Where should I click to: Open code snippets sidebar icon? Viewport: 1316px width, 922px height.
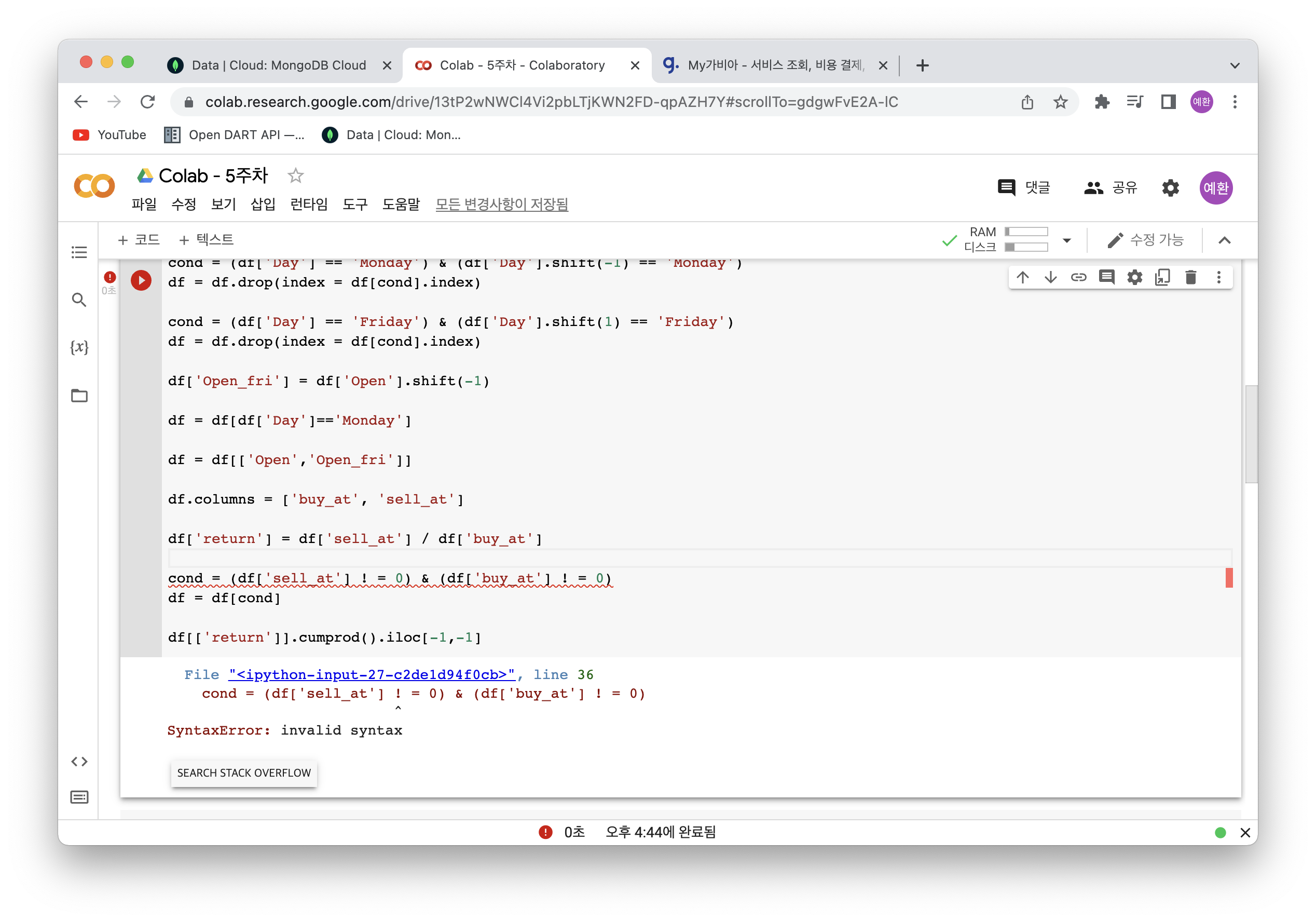pos(79,762)
